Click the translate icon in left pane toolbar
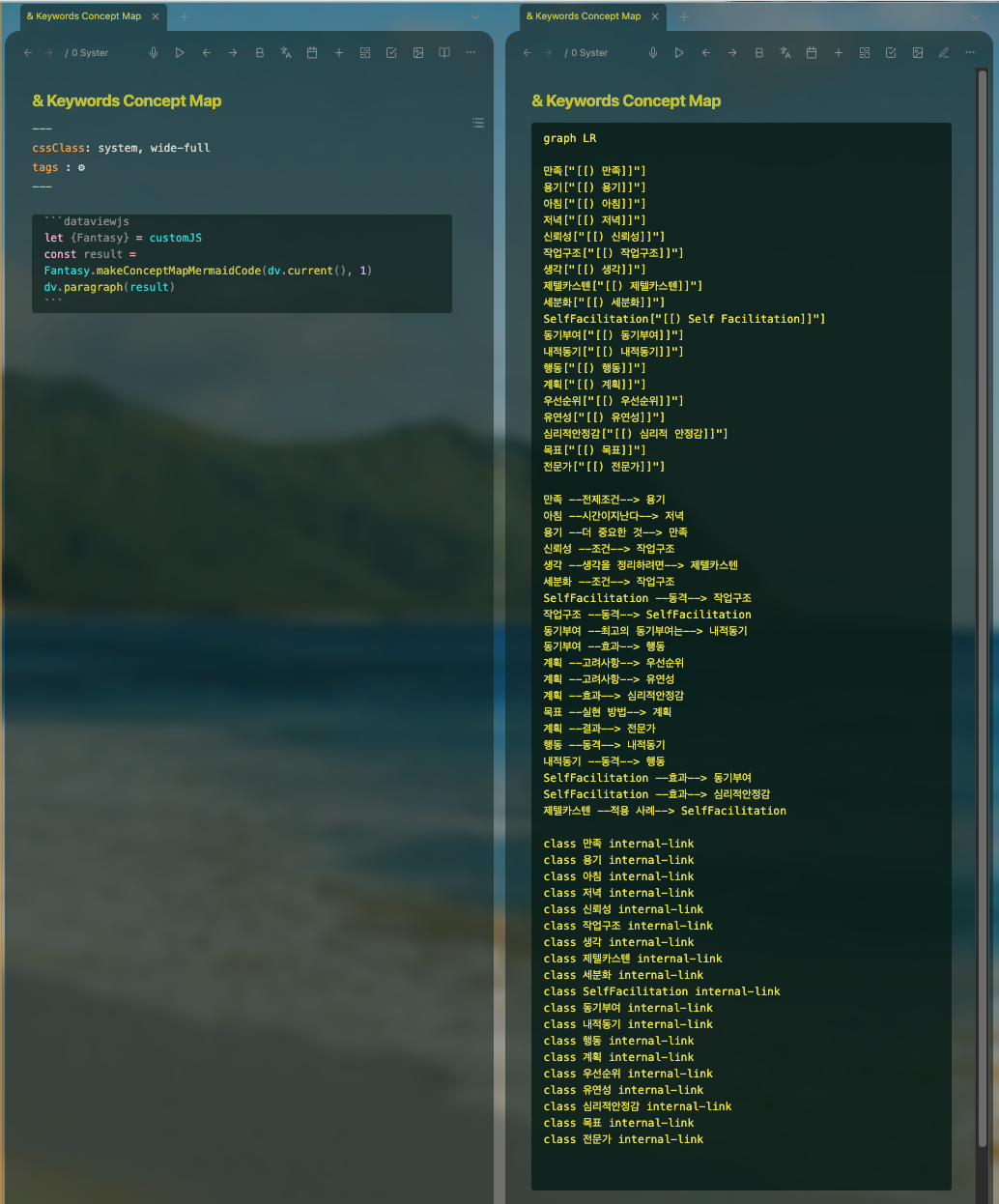This screenshot has height=1204, width=999. [286, 53]
